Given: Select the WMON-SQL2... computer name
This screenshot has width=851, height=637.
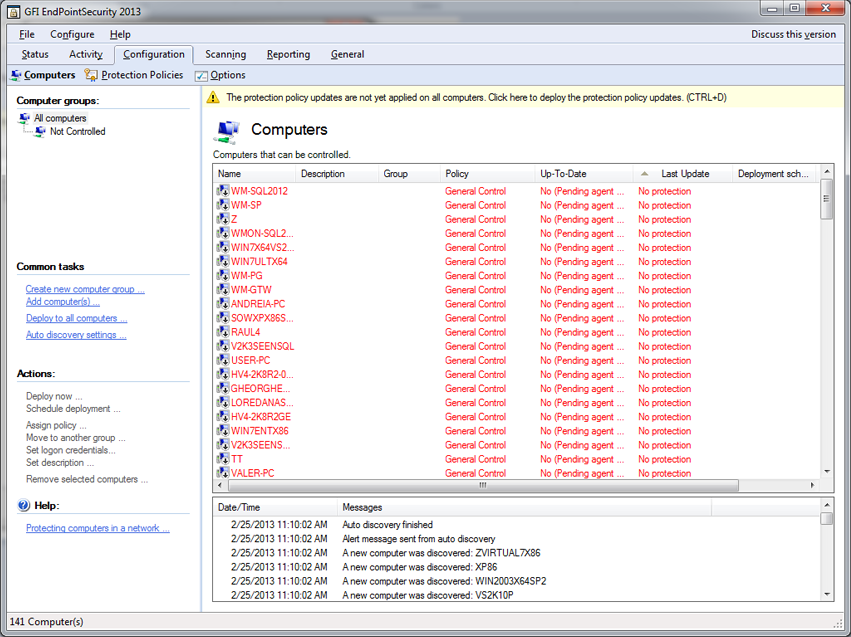Looking at the screenshot, I should [262, 233].
